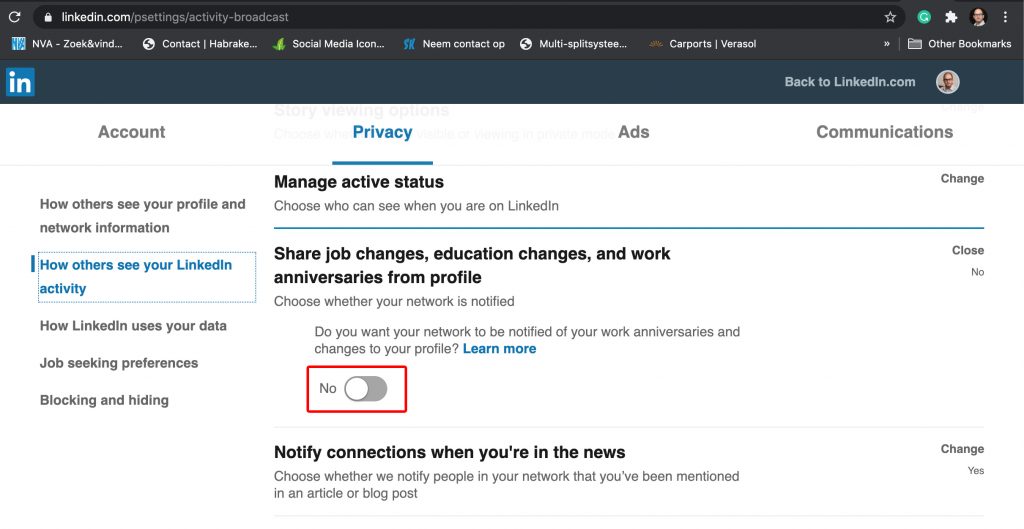The image size is (1024, 529).
Task: Click the Learn more link
Action: (x=500, y=349)
